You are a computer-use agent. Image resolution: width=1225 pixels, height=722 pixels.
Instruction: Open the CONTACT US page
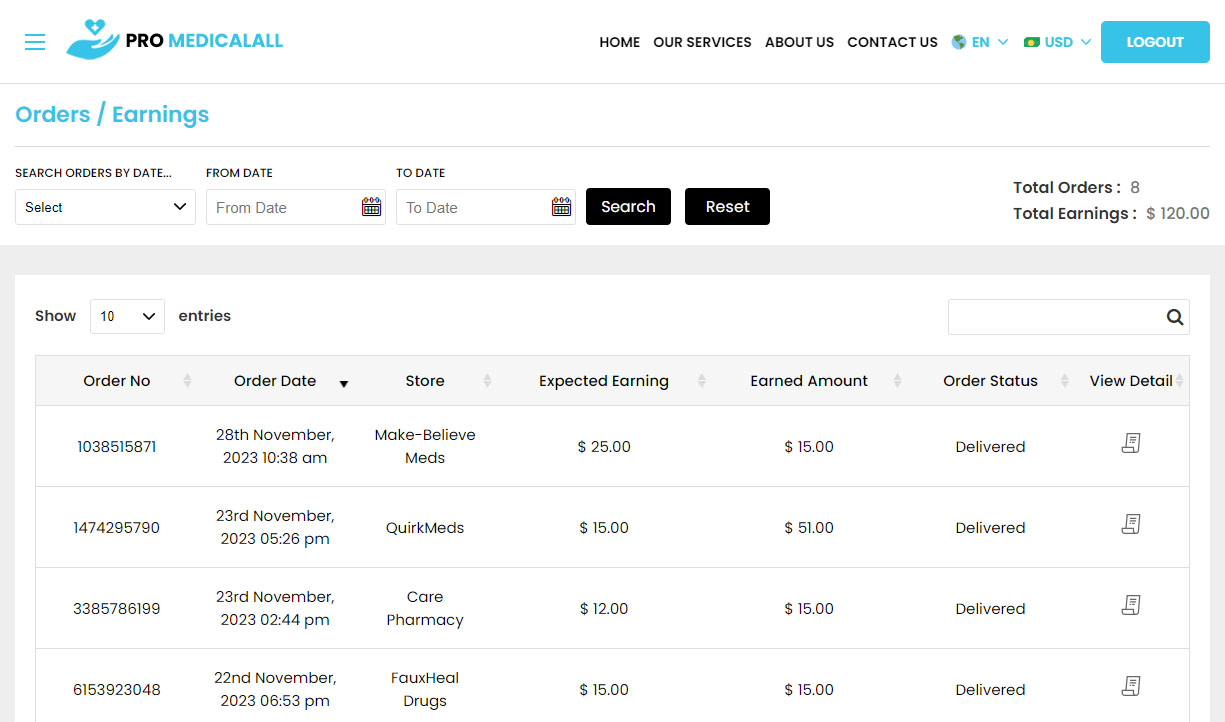point(892,42)
